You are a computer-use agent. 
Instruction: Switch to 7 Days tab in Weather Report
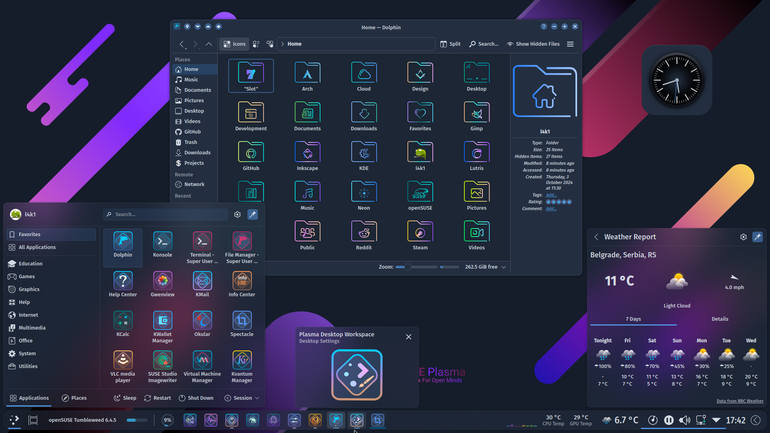coord(633,319)
